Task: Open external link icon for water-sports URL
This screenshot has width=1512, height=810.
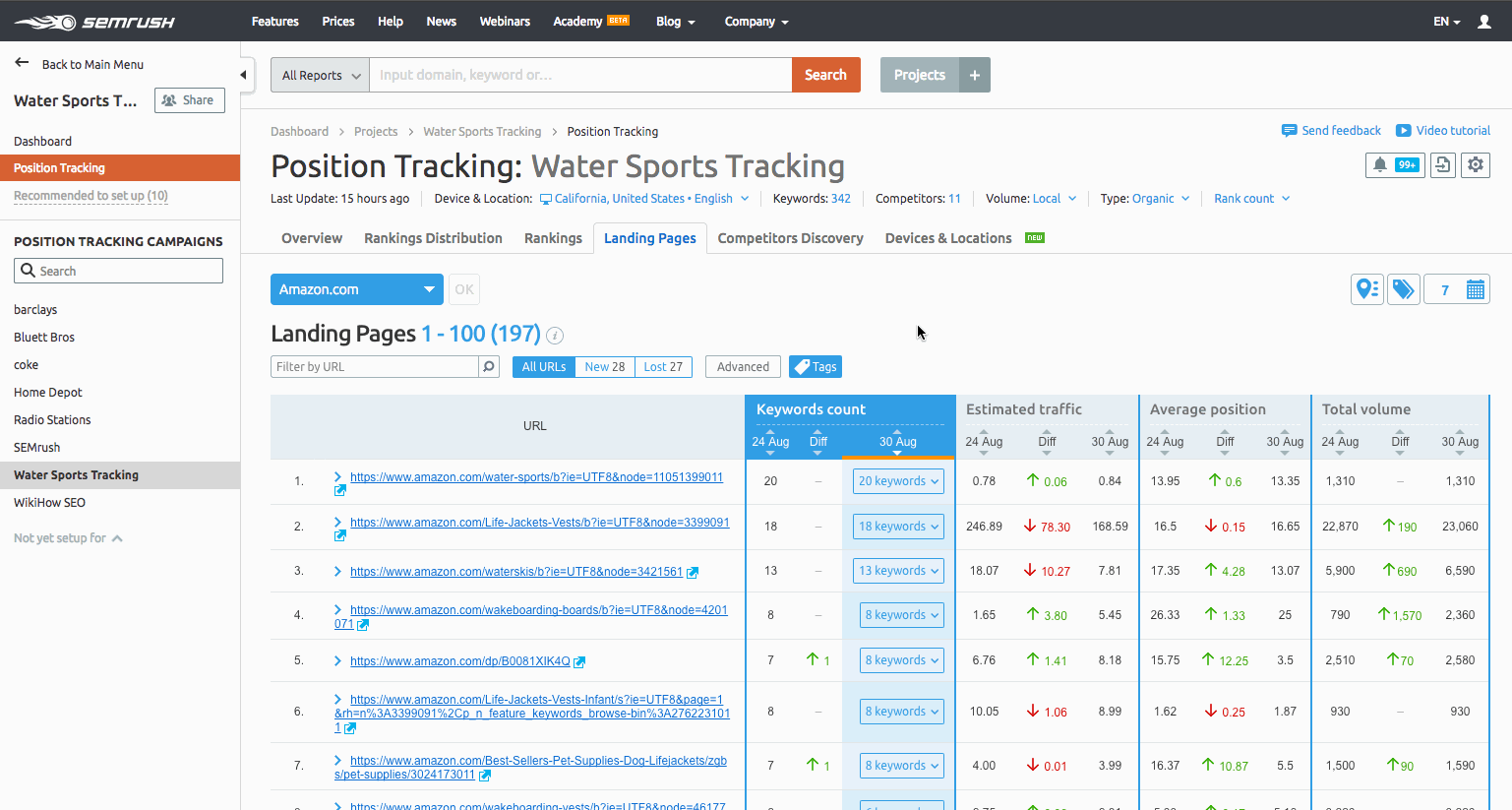Action: pyautogui.click(x=339, y=490)
